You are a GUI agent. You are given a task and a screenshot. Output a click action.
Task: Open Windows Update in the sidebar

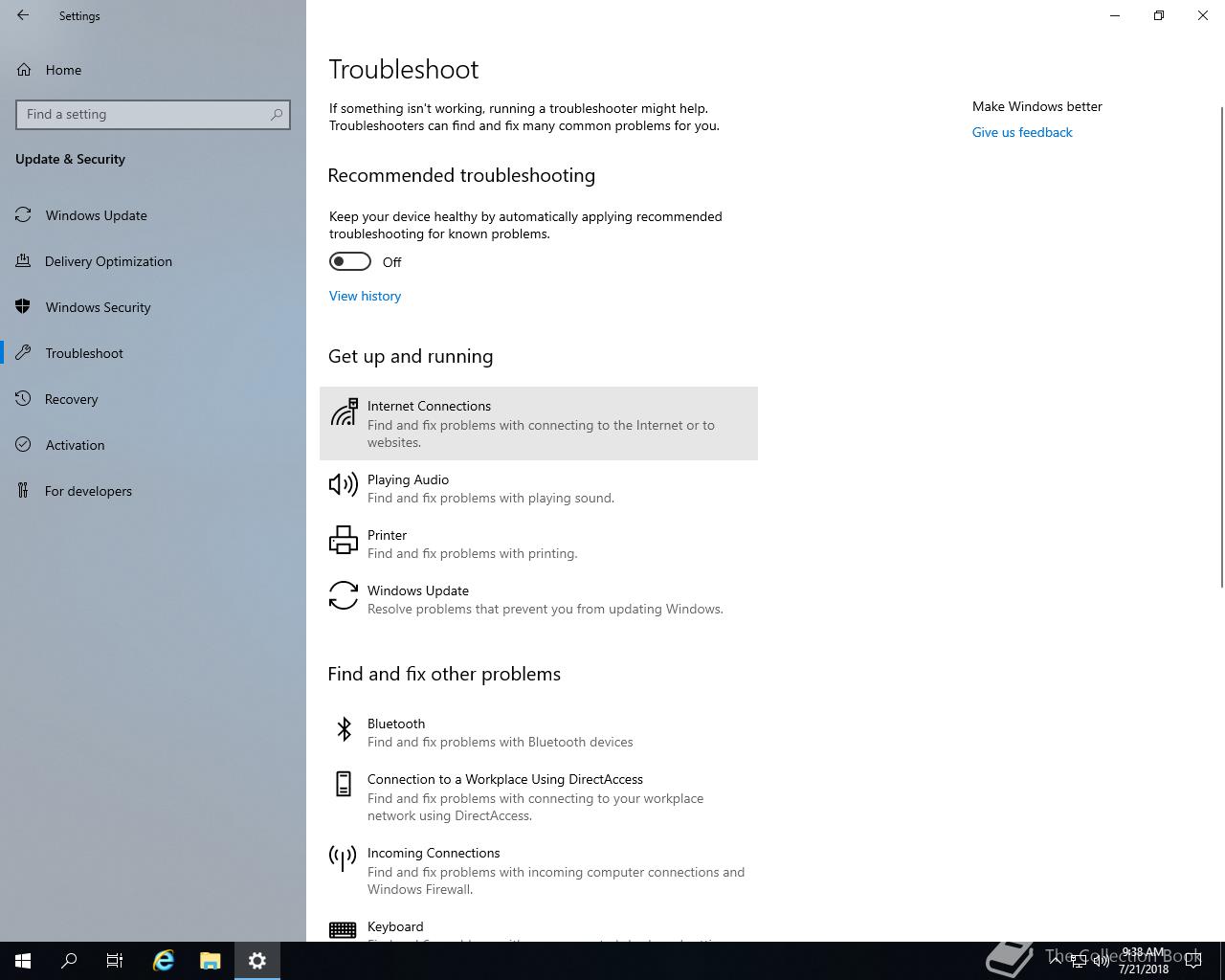153,215
